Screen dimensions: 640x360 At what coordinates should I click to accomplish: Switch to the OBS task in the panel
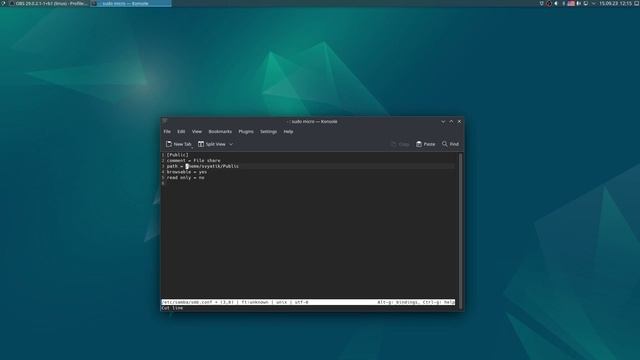[49, 3]
